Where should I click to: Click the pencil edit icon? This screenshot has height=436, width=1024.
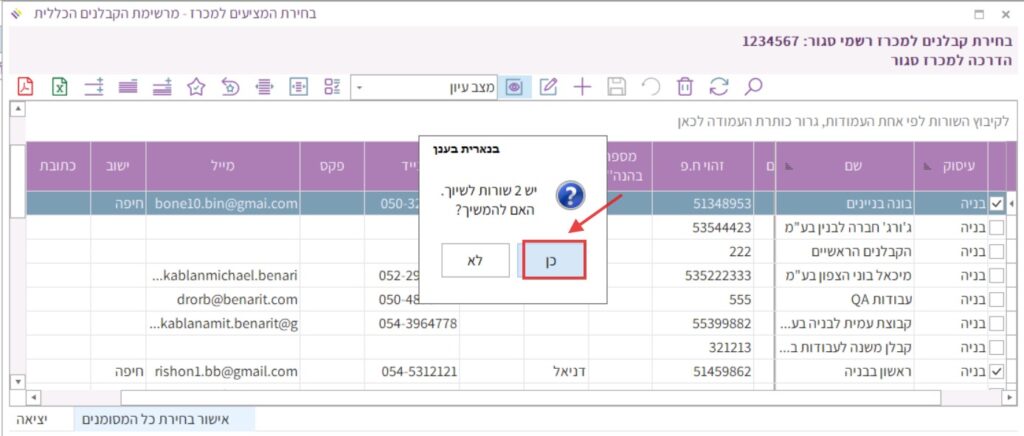click(x=548, y=86)
